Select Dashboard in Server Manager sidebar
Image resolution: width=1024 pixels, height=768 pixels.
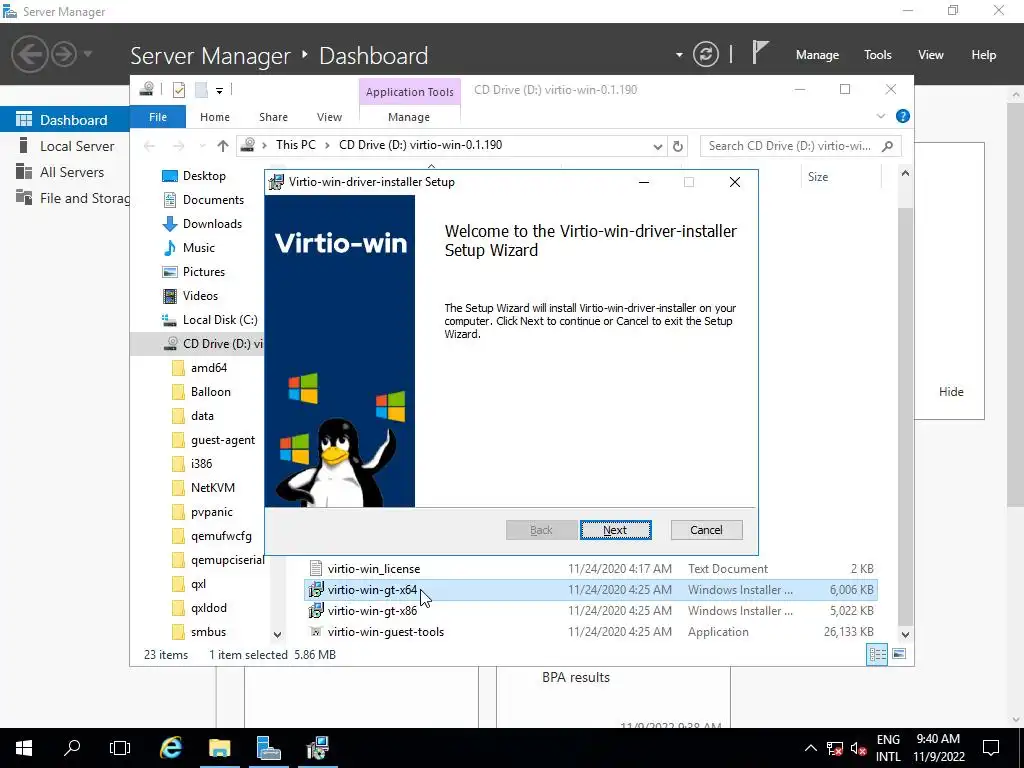(64, 120)
